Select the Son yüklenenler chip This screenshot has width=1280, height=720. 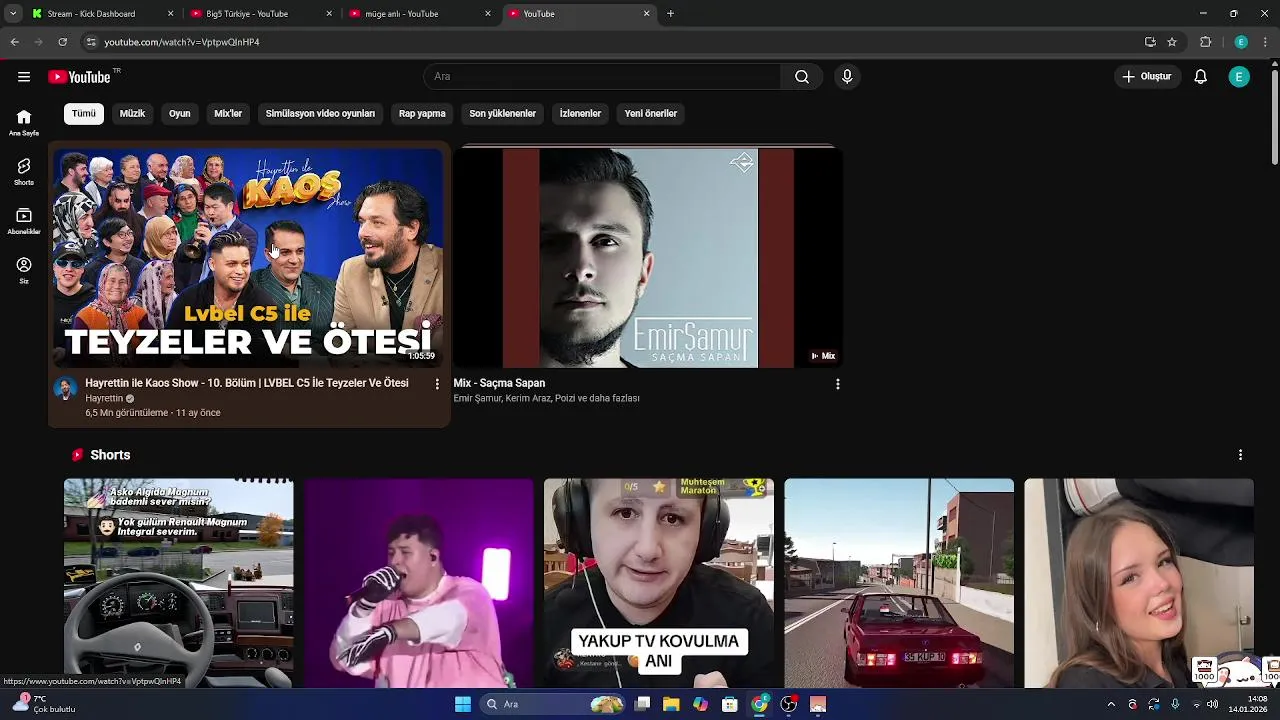click(x=502, y=114)
